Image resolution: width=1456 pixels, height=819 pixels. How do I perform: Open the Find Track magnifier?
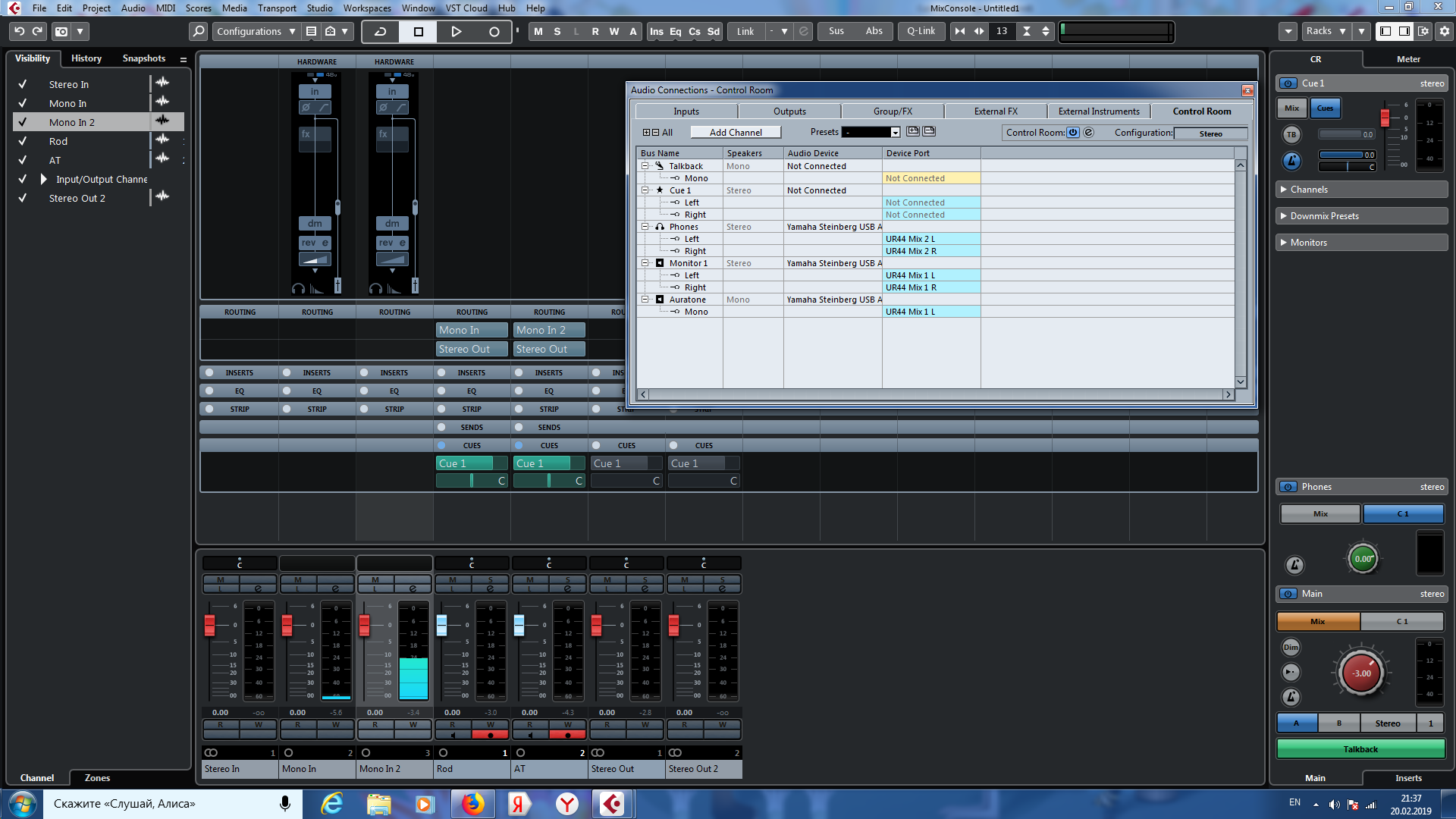(198, 31)
